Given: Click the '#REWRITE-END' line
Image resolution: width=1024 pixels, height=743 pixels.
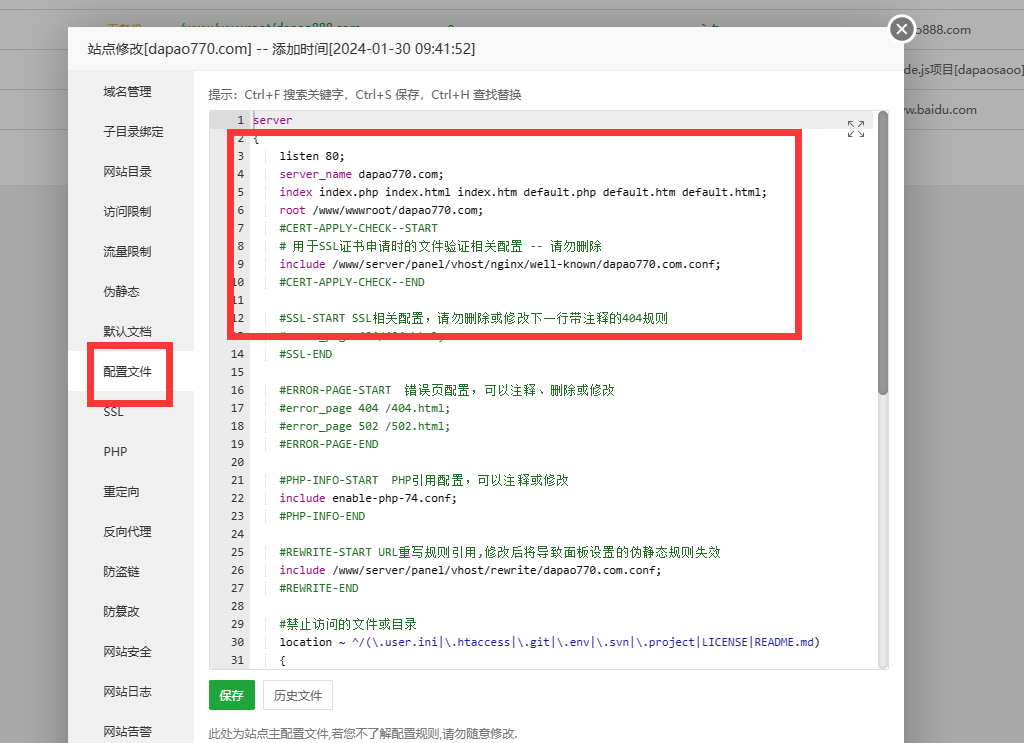Looking at the screenshot, I should click(x=319, y=588).
